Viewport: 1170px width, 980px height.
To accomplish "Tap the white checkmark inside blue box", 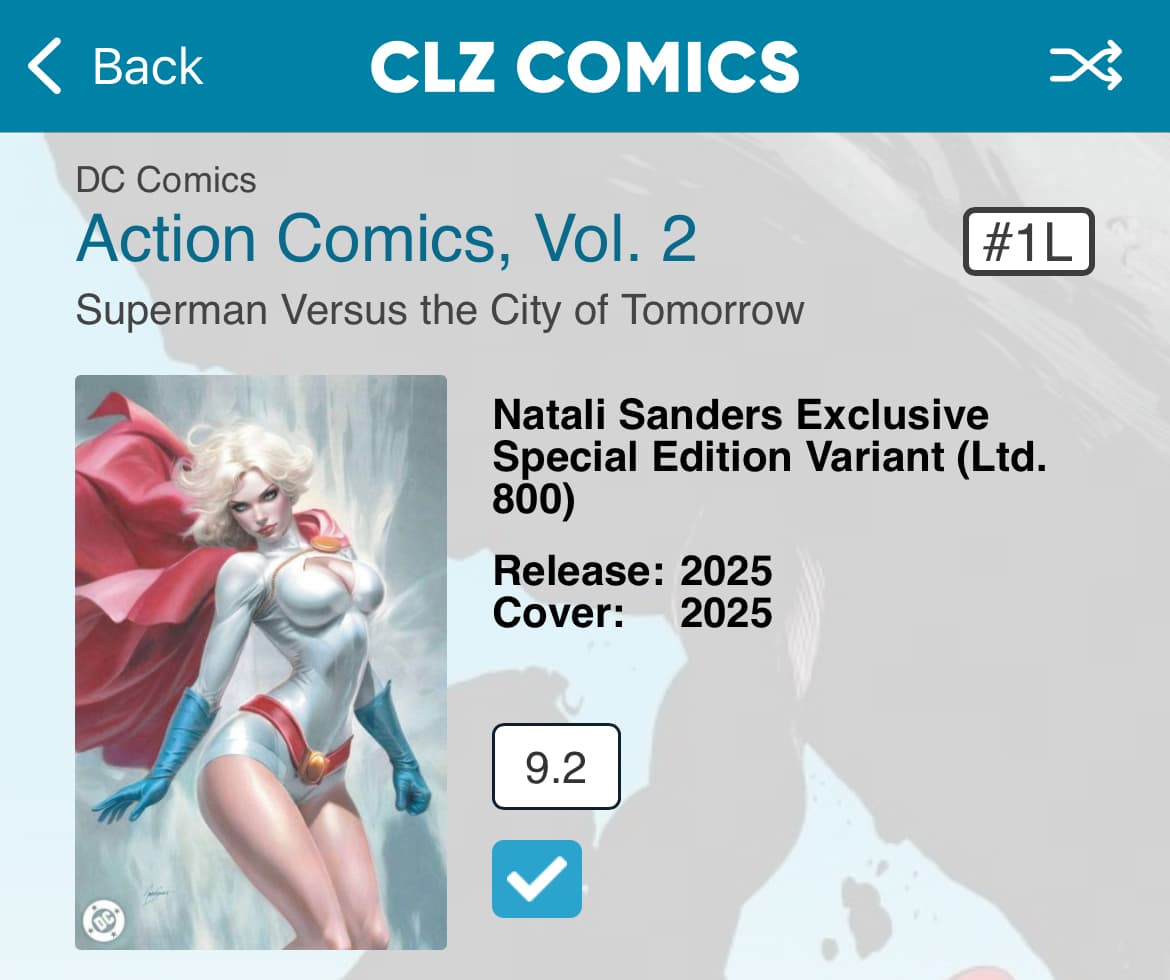I will pos(536,878).
